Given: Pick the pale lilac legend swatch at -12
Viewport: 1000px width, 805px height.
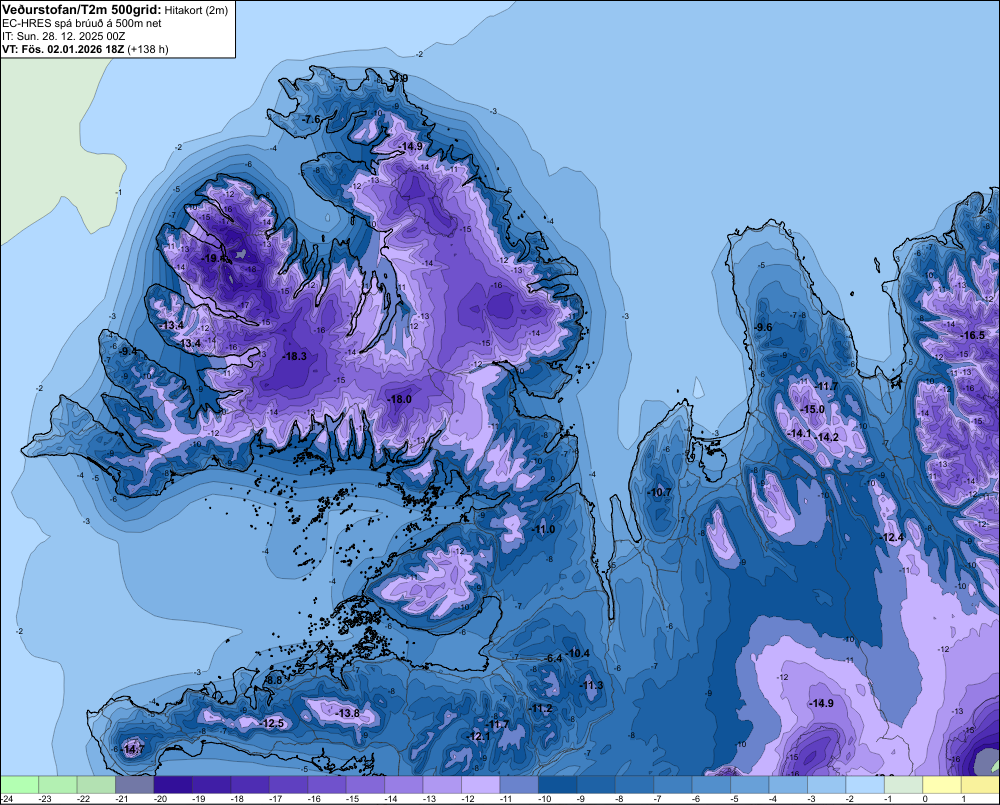Looking at the screenshot, I should 480,784.
